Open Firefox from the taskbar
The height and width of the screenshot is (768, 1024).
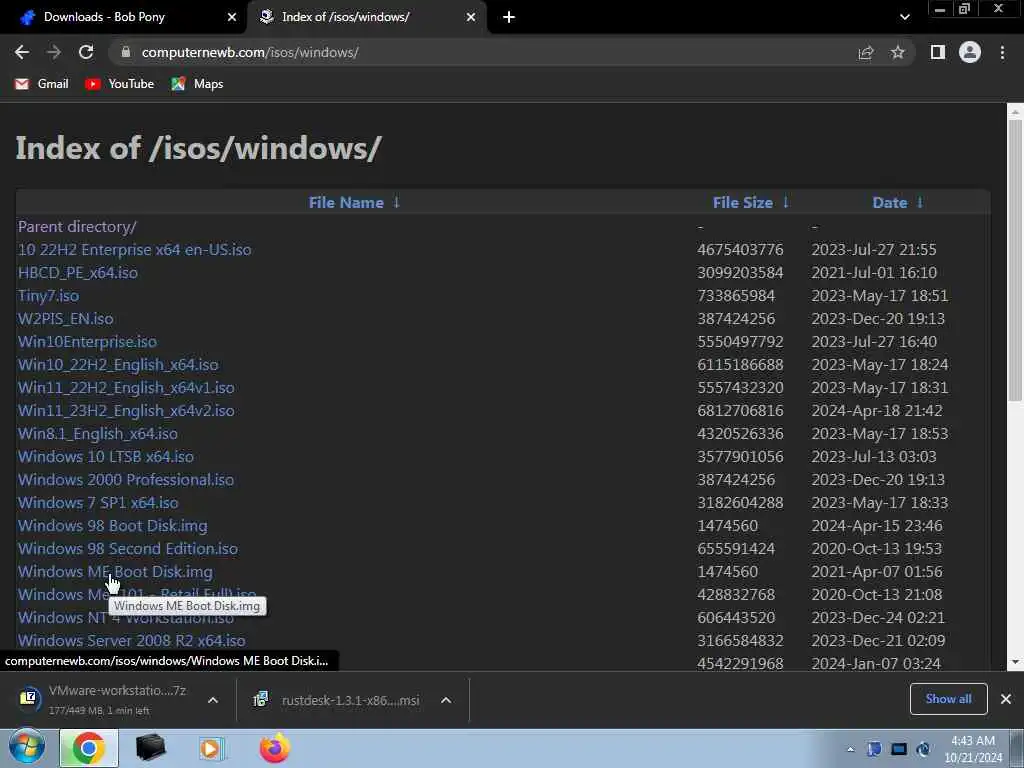point(275,748)
